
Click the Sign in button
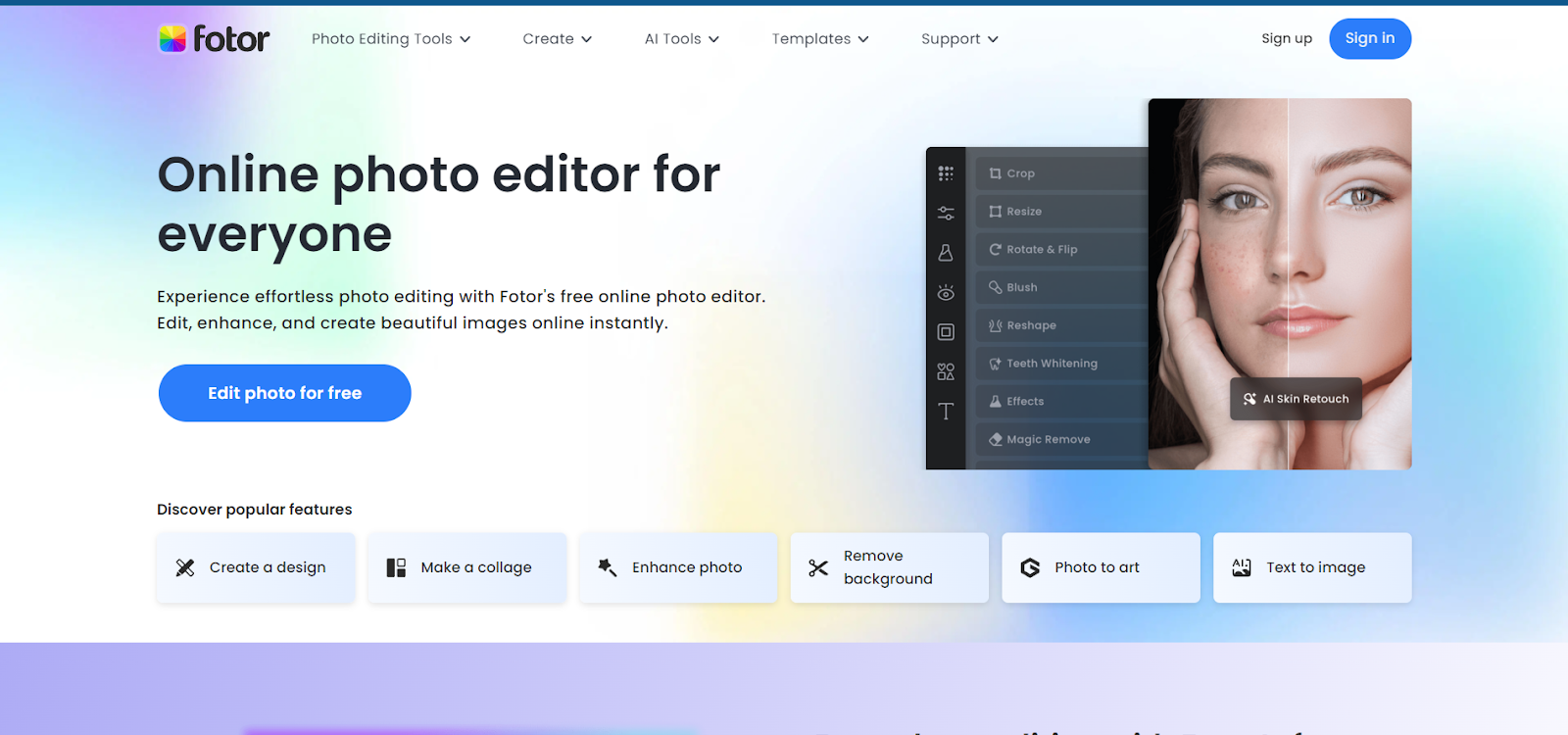click(x=1370, y=38)
